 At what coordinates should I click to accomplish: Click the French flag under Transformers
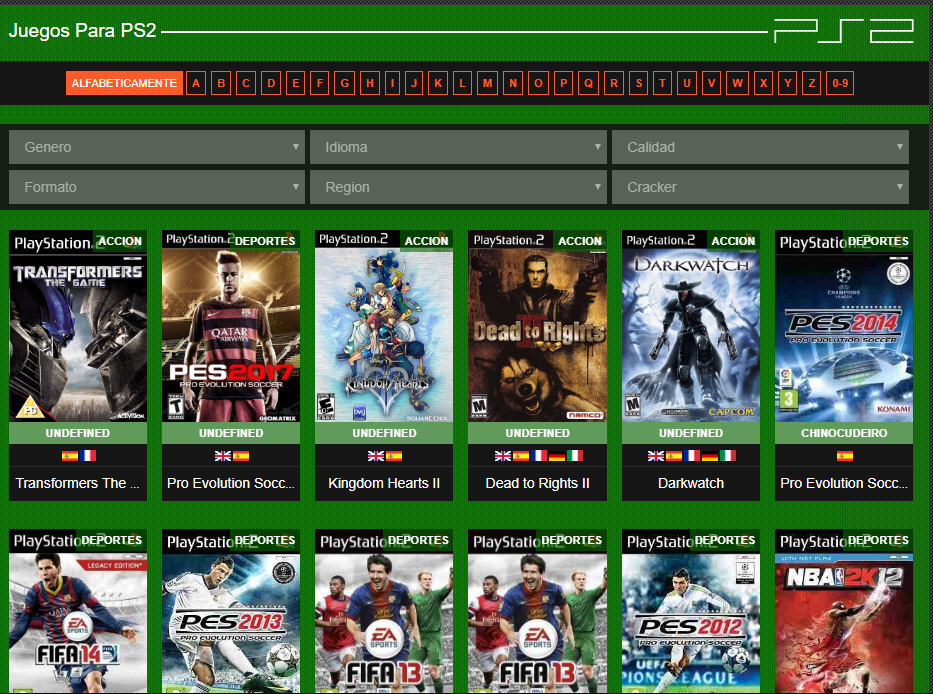click(88, 456)
